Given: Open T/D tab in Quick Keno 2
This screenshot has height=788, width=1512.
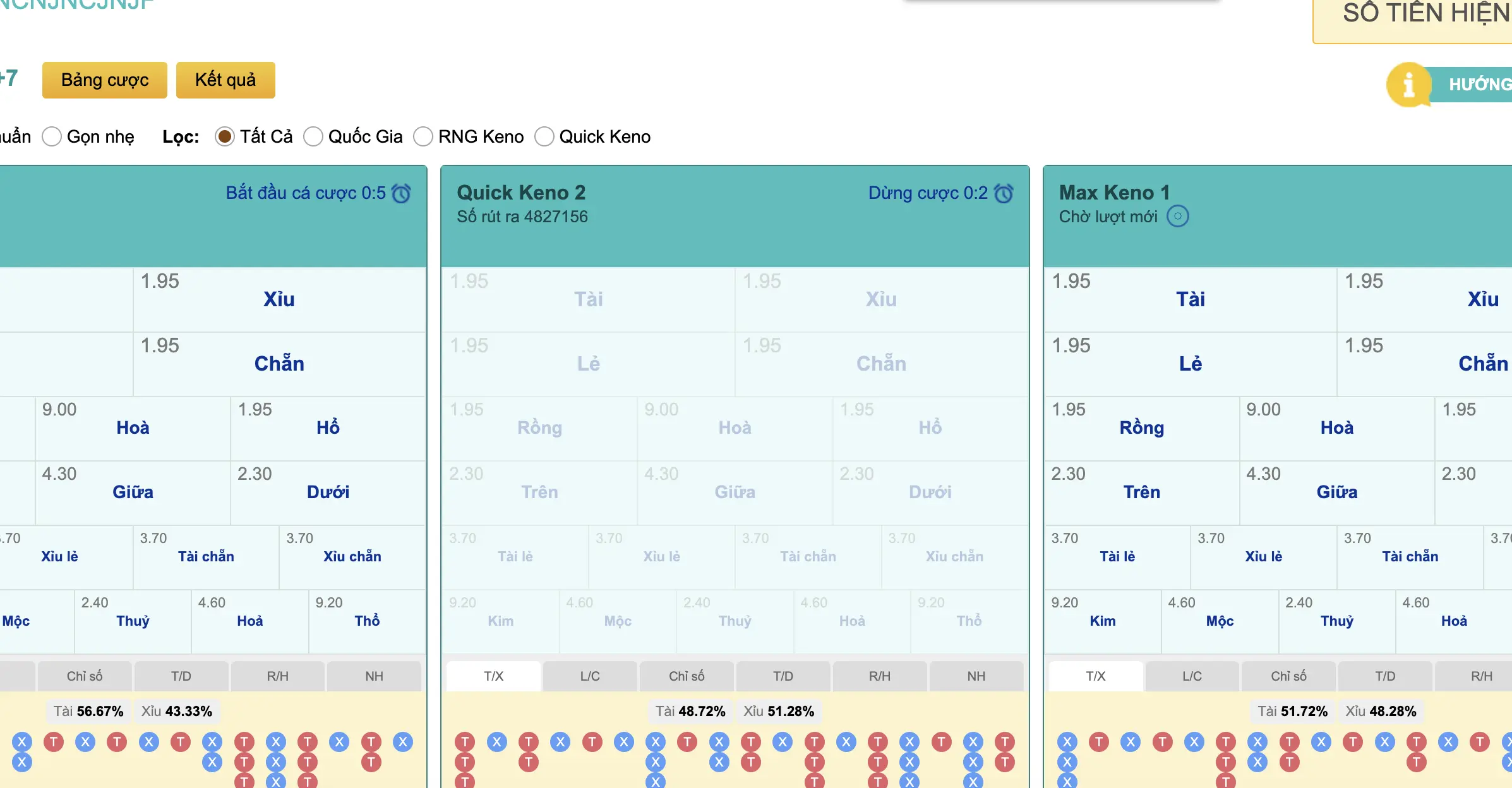Looking at the screenshot, I should coord(783,676).
